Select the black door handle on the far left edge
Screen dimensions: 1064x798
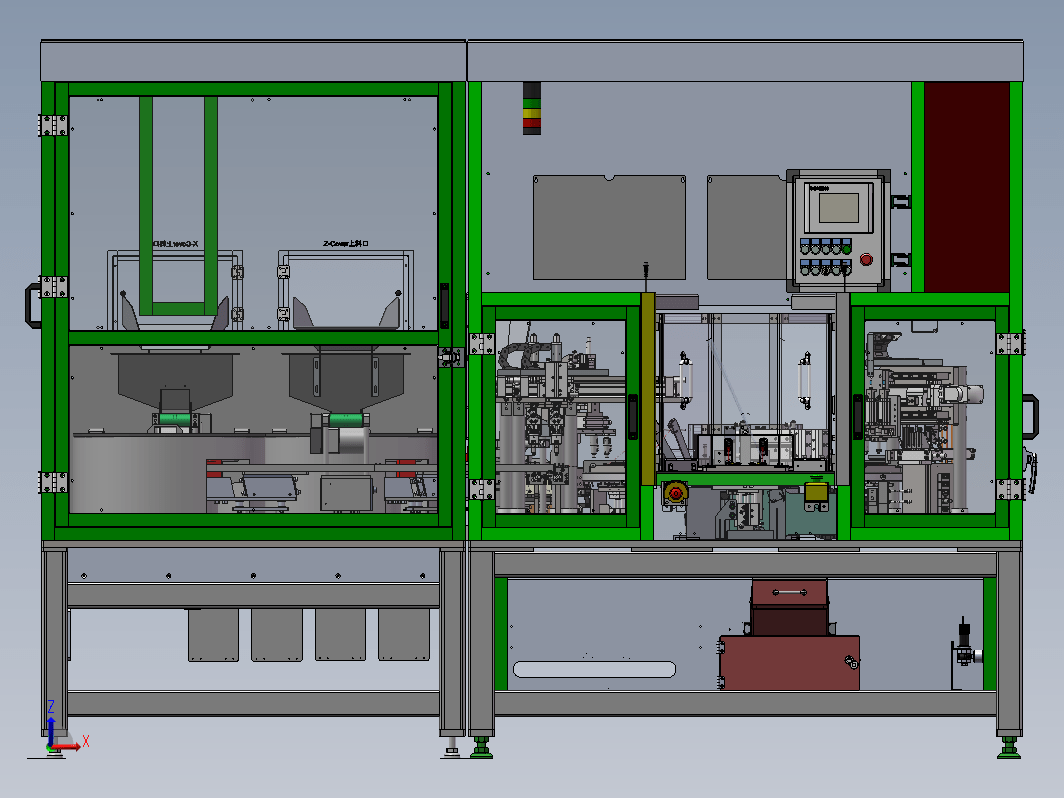click(33, 305)
